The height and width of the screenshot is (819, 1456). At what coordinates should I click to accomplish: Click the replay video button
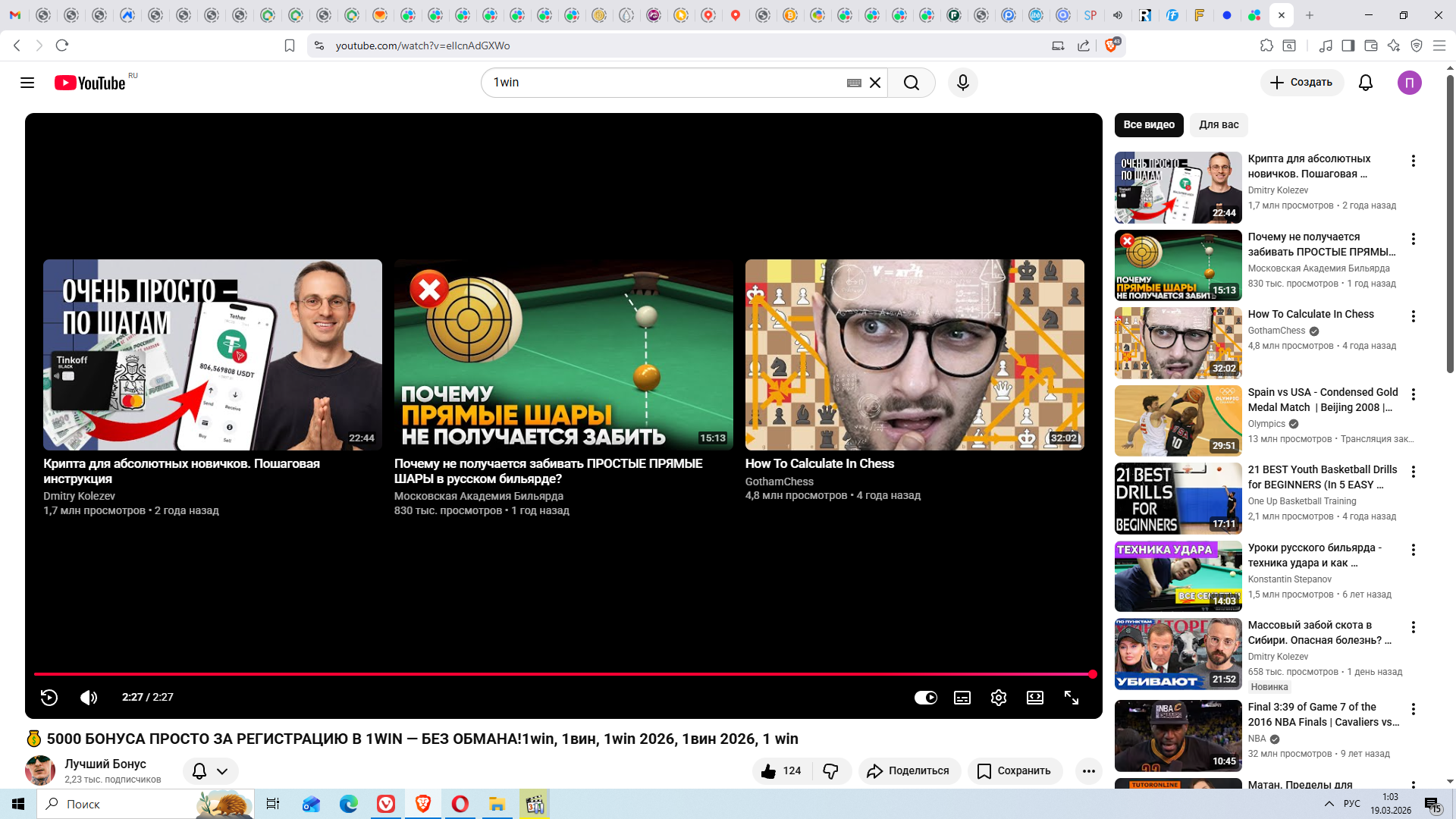49,698
